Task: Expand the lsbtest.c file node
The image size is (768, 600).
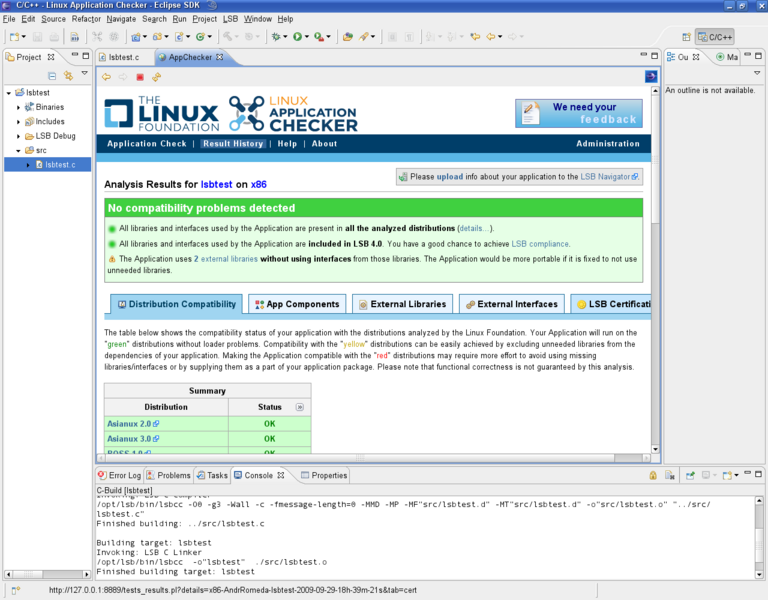Action: coord(28,165)
